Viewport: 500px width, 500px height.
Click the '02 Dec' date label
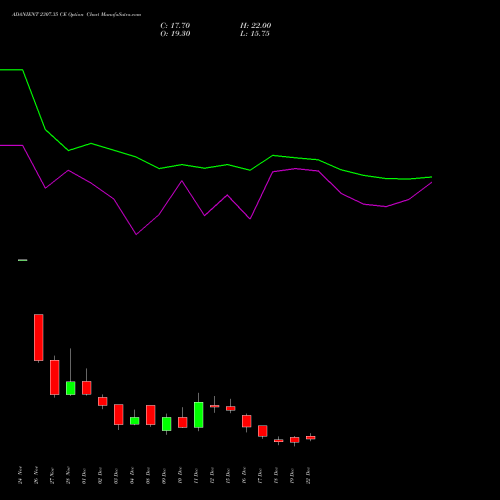pyautogui.click(x=100, y=475)
